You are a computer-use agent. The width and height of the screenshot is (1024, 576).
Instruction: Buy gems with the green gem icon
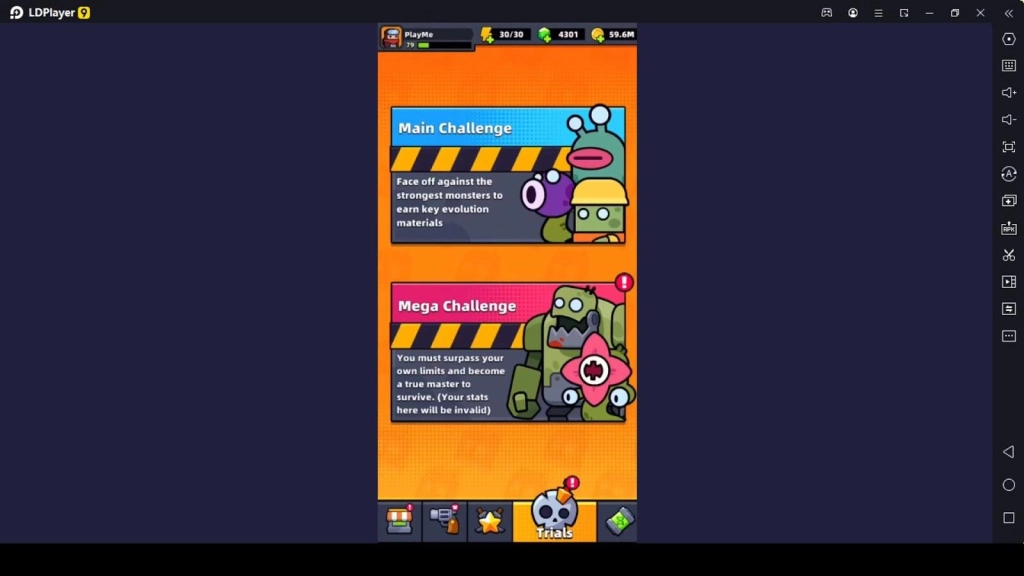tap(544, 35)
